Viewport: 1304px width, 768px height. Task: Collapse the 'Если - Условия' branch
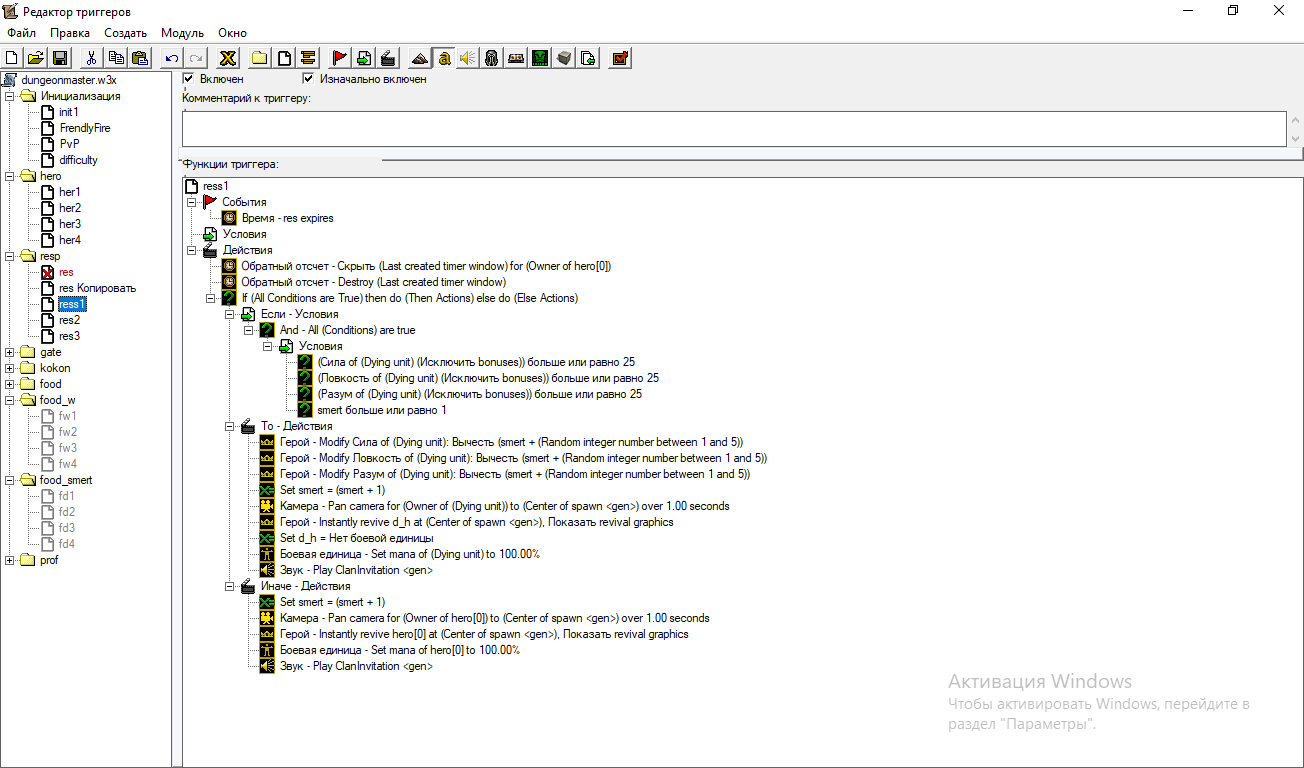[x=230, y=314]
